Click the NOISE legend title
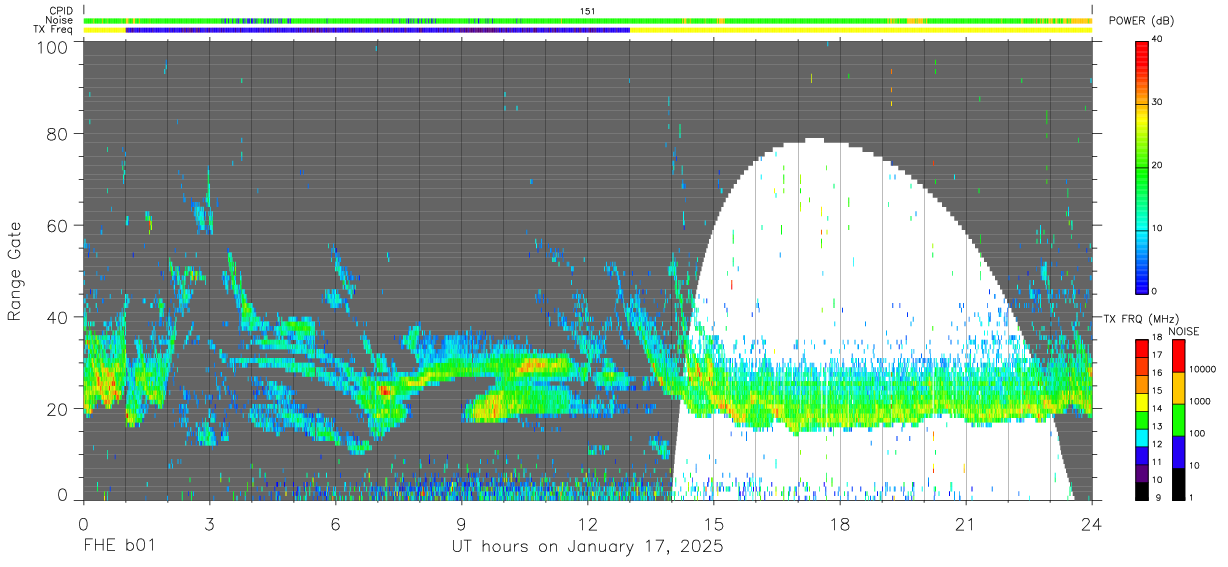Screen dimensions: 1228x567 tap(1184, 331)
